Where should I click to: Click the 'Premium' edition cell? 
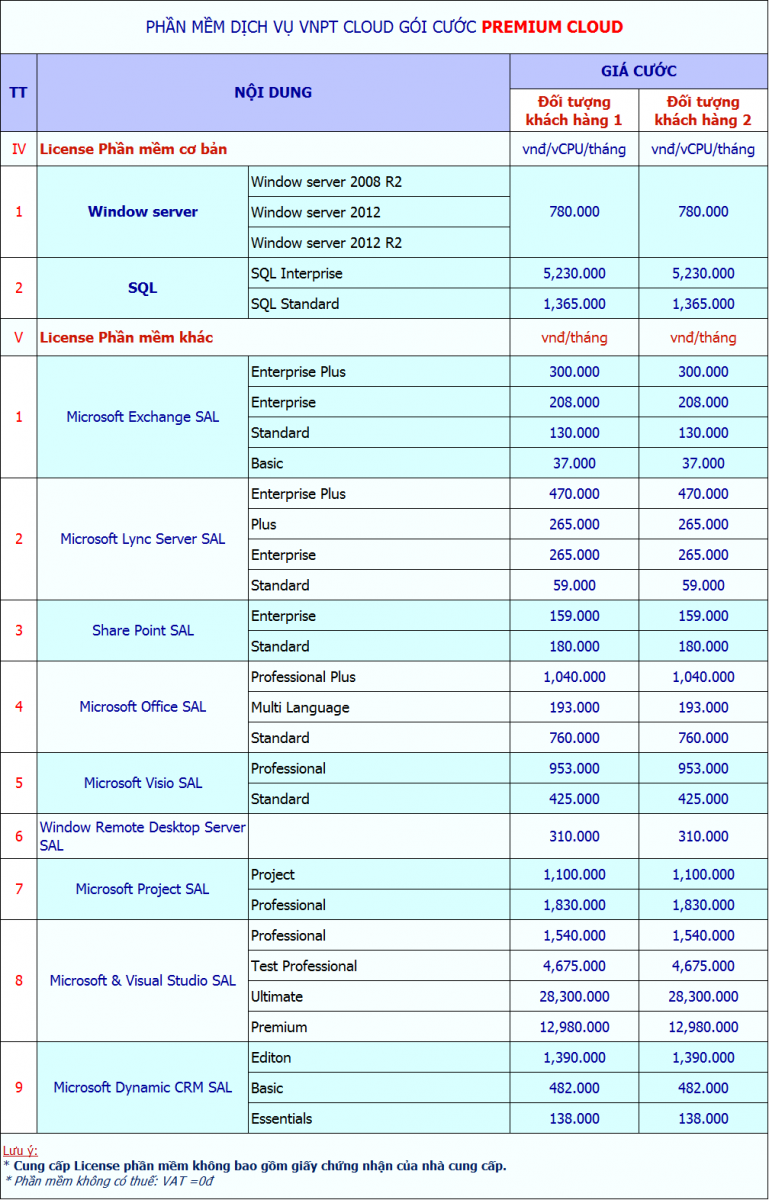(379, 1027)
